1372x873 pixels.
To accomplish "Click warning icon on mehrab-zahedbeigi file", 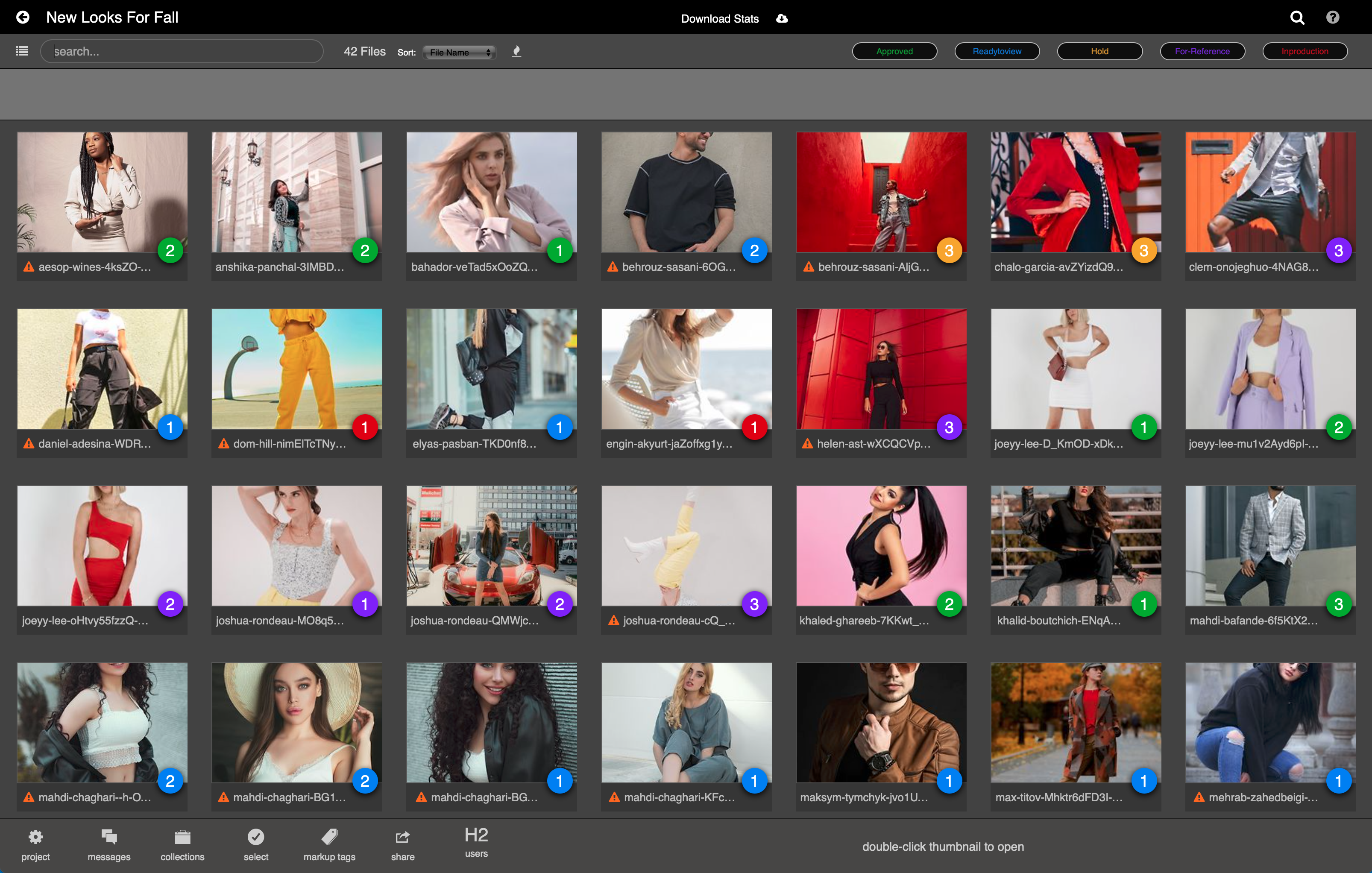I will coord(1199,797).
